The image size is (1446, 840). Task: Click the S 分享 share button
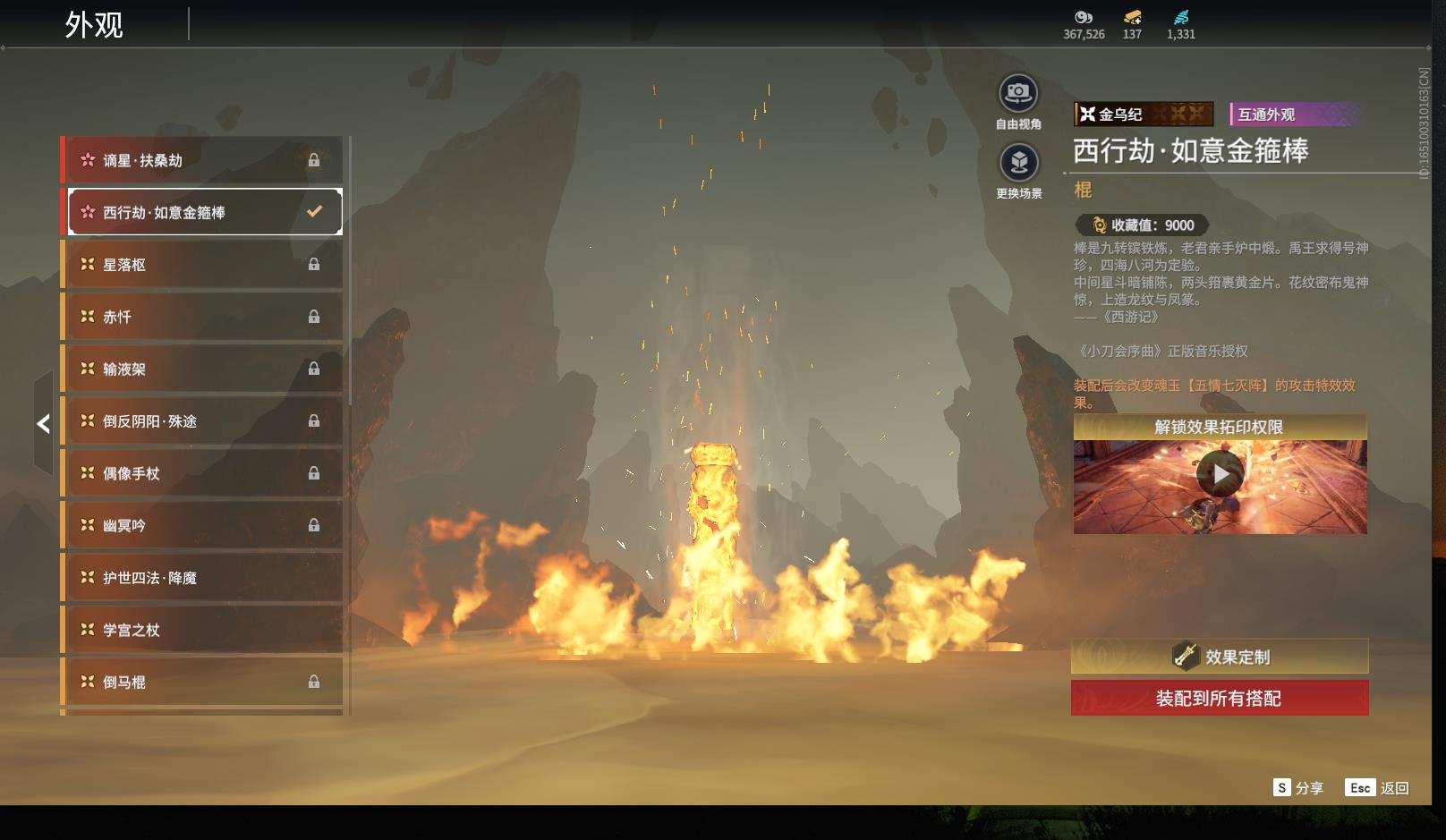[x=1298, y=787]
